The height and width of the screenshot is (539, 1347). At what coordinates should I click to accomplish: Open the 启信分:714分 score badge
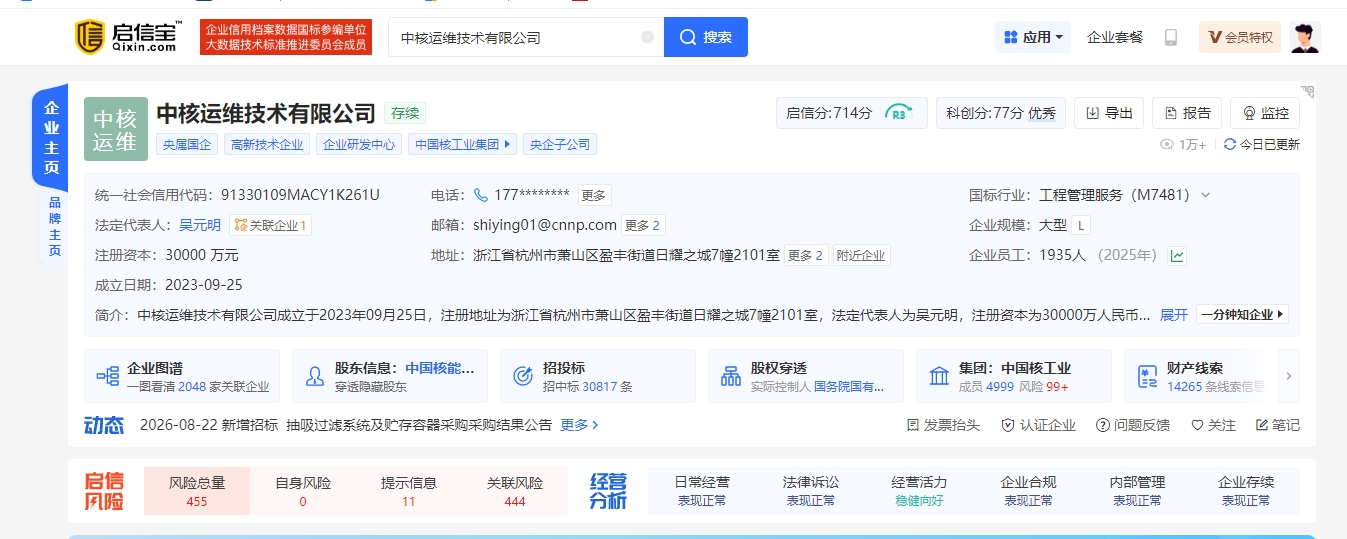(x=852, y=113)
